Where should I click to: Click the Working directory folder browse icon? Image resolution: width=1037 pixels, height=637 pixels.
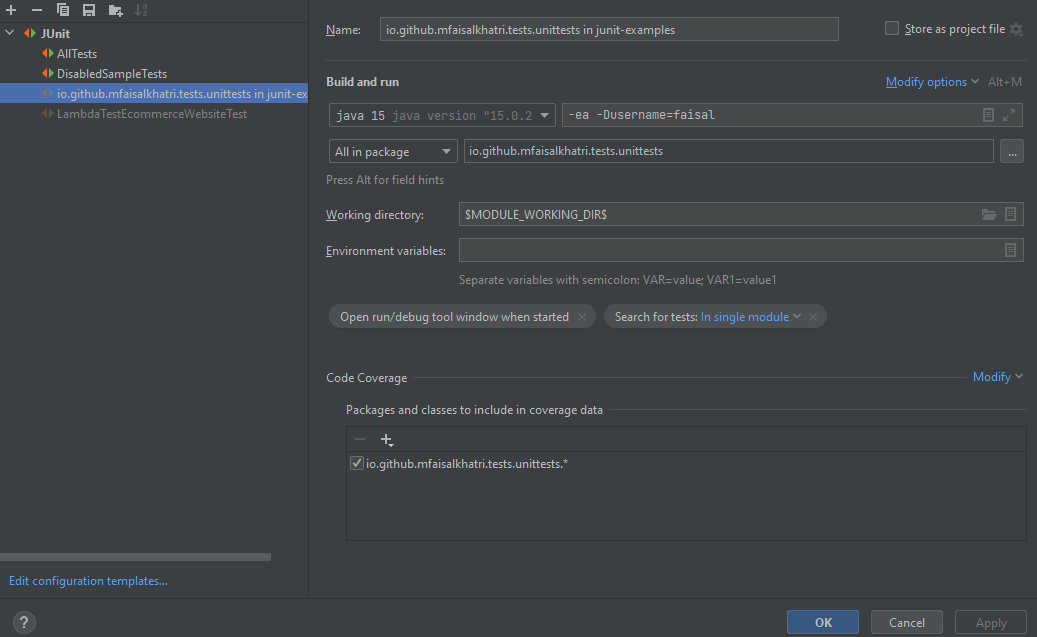tap(989, 215)
